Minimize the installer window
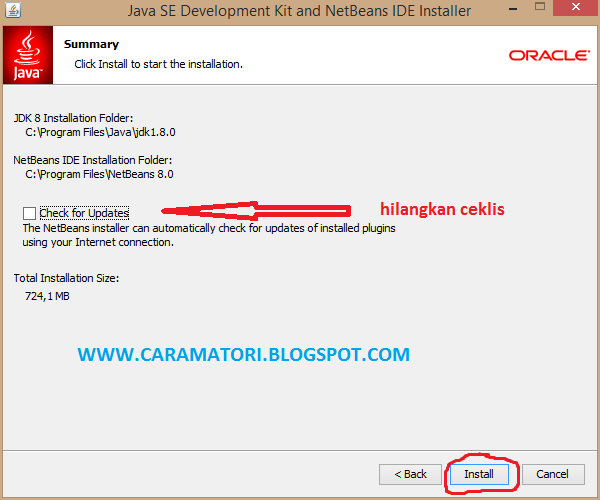This screenshot has width=600, height=500. coord(513,8)
